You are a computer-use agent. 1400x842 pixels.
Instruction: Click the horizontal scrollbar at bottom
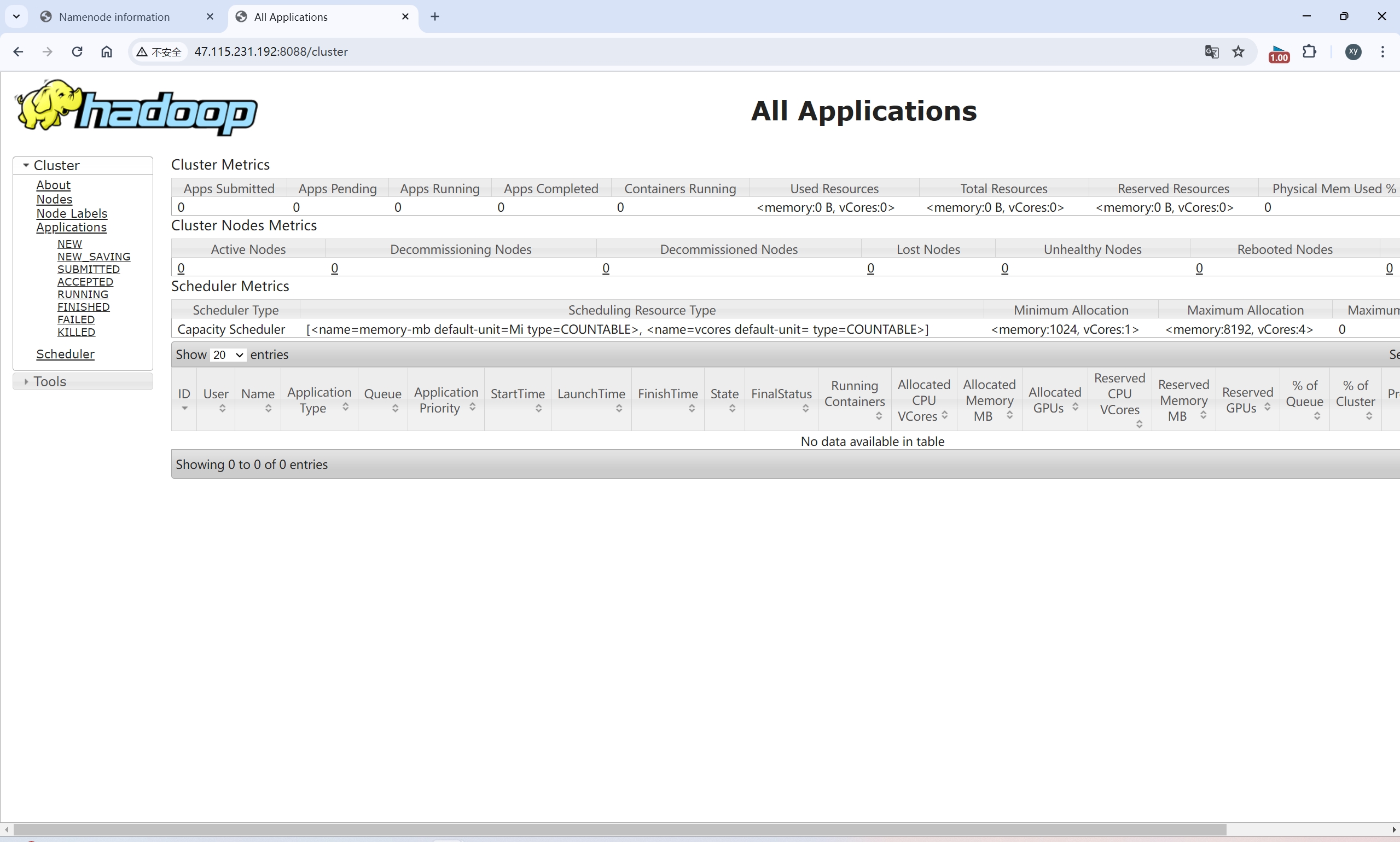pyautogui.click(x=619, y=829)
